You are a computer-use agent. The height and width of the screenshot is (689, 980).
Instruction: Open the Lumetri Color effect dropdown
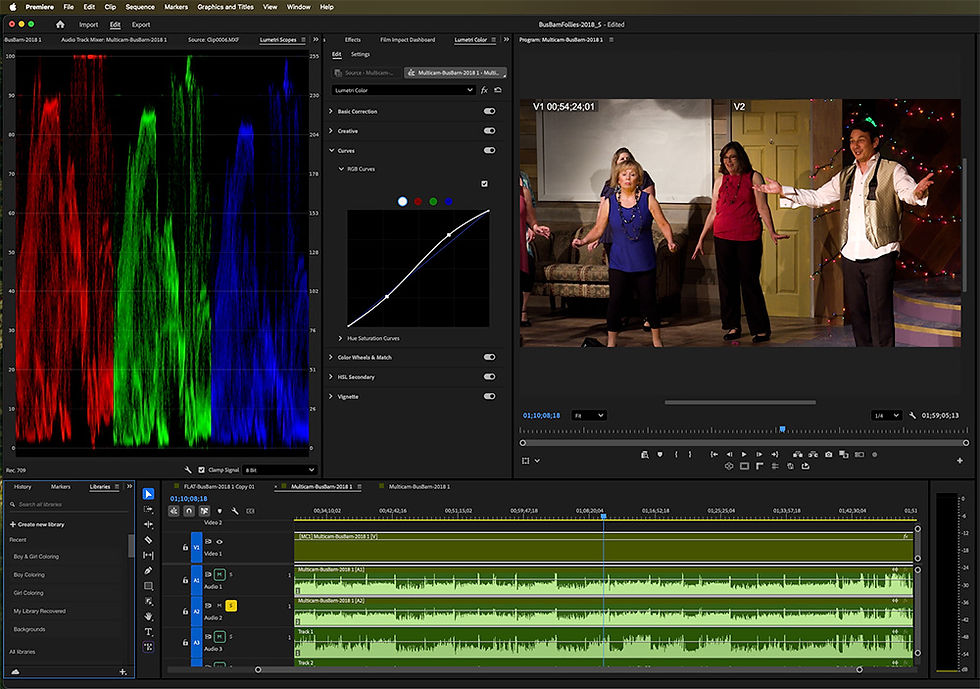(403, 90)
